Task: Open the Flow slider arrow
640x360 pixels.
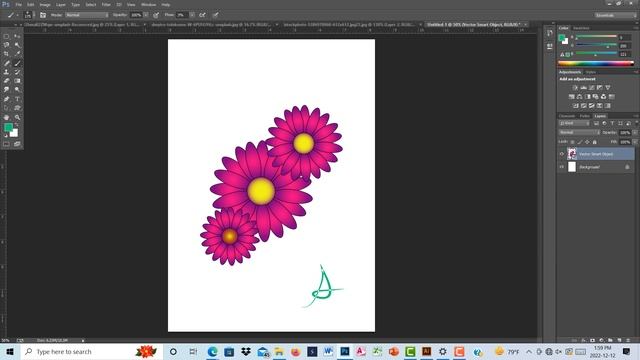Action: tap(191, 15)
